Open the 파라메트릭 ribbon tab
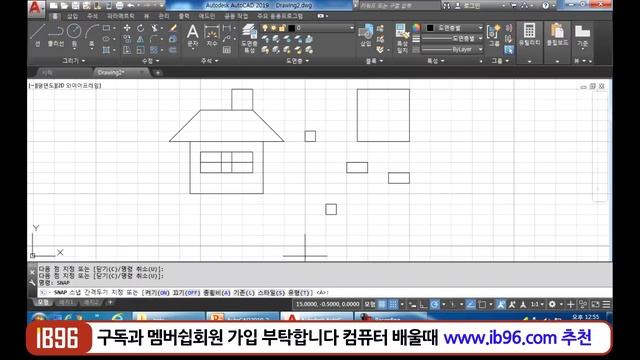Image resolution: width=640 pixels, height=360 pixels. coord(120,16)
